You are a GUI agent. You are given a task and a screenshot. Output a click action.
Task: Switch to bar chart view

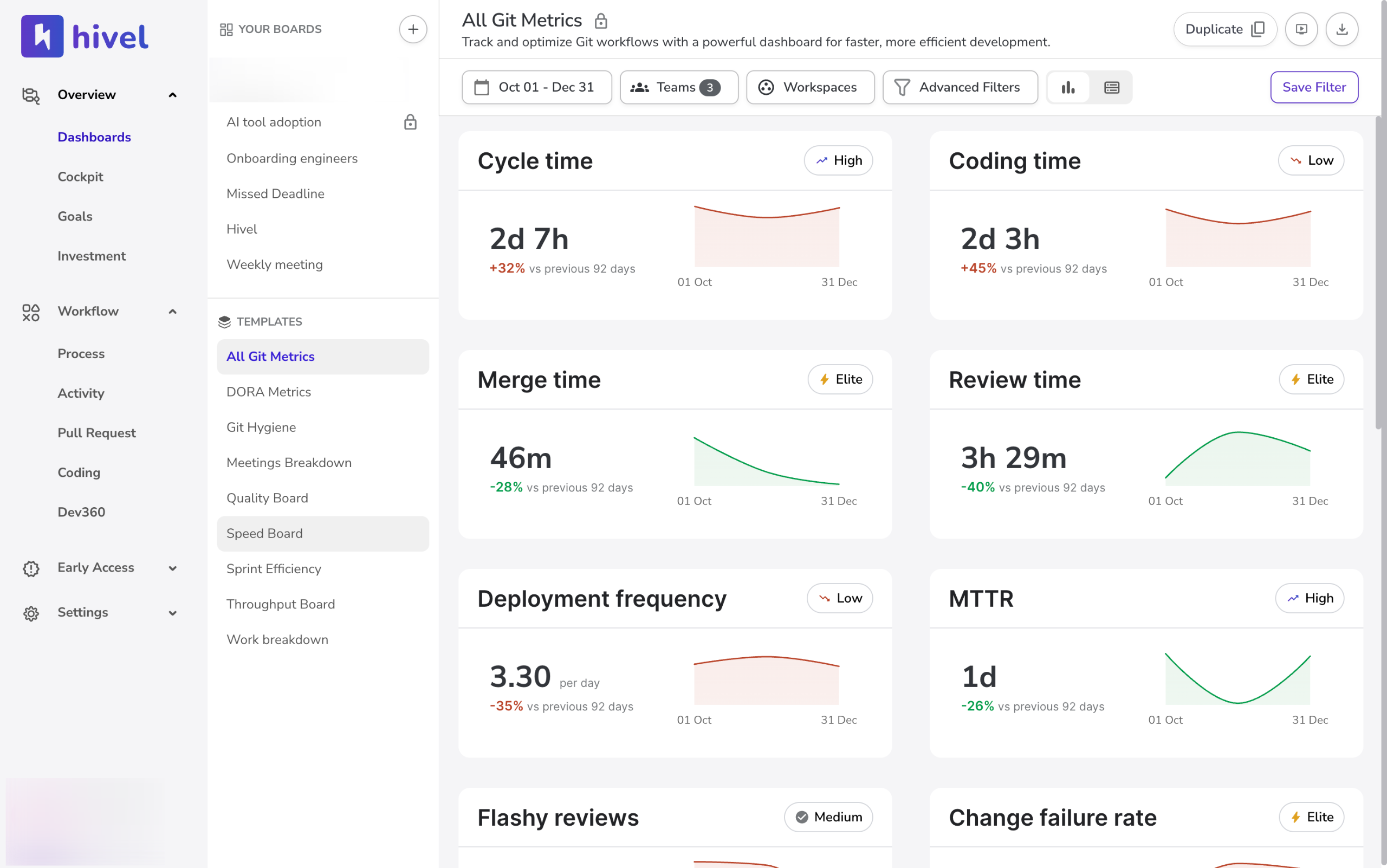1068,87
